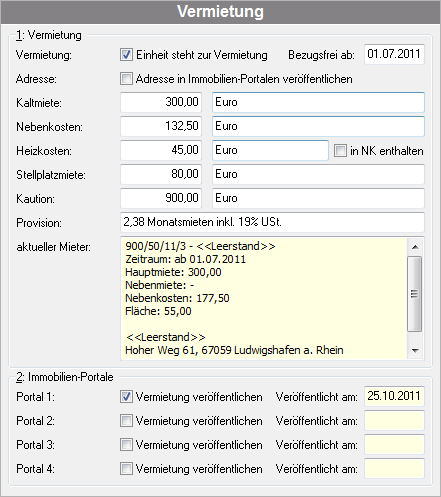Click the Kaltmiete Euro currency field

click(x=318, y=102)
